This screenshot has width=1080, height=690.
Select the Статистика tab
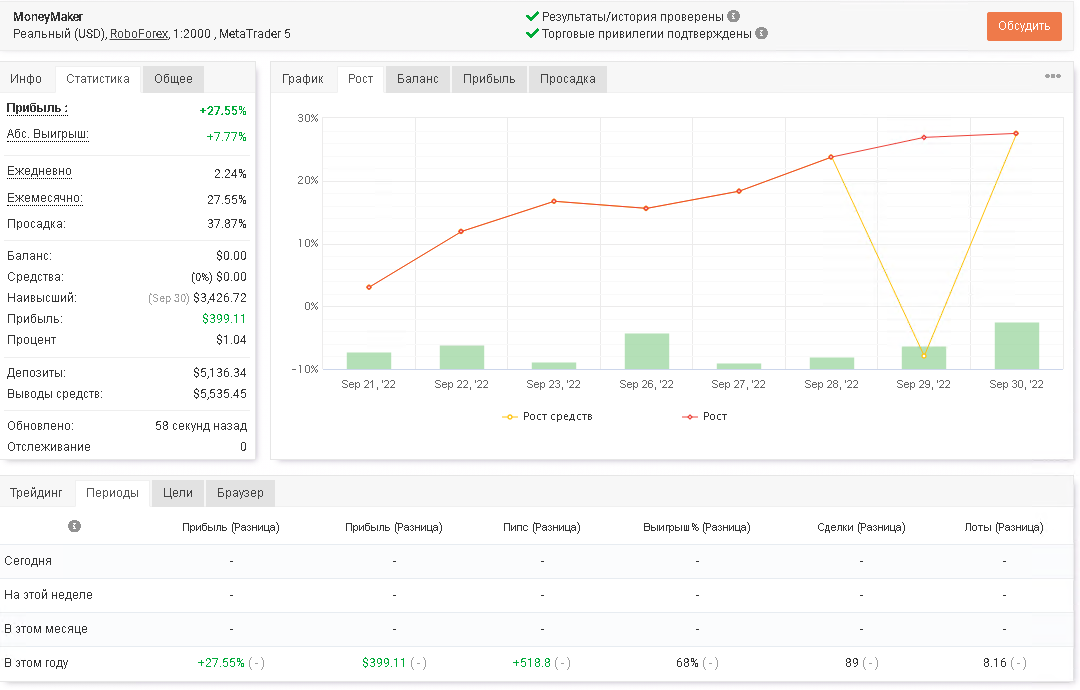[x=98, y=79]
